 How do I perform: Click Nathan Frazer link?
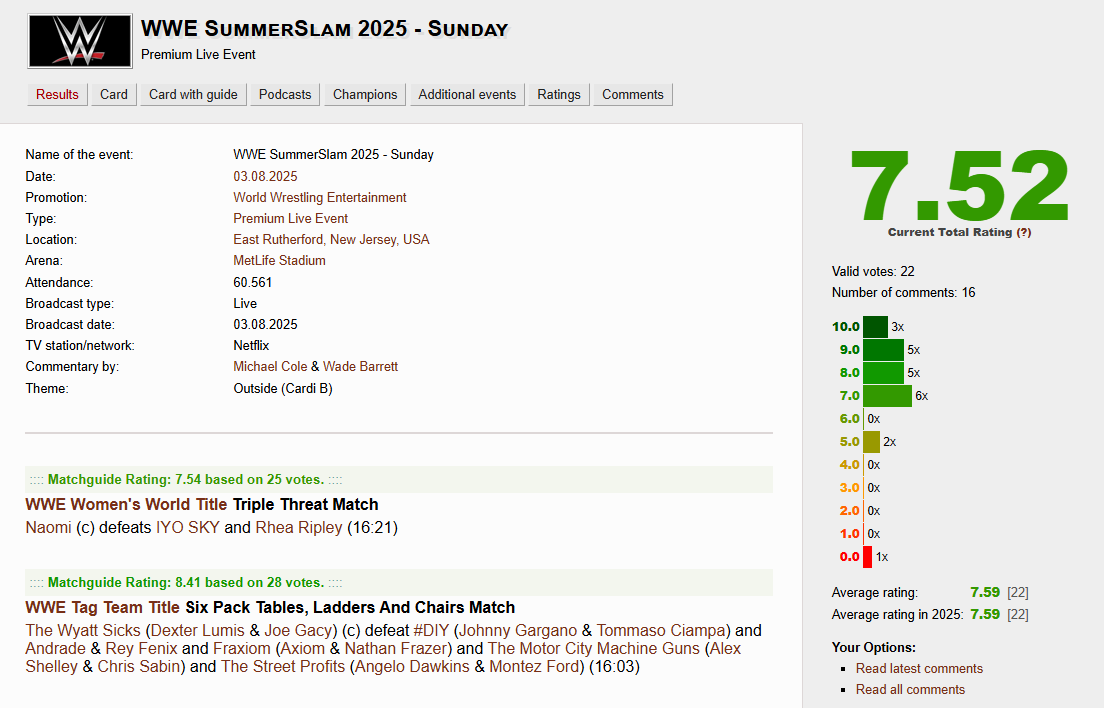(398, 648)
